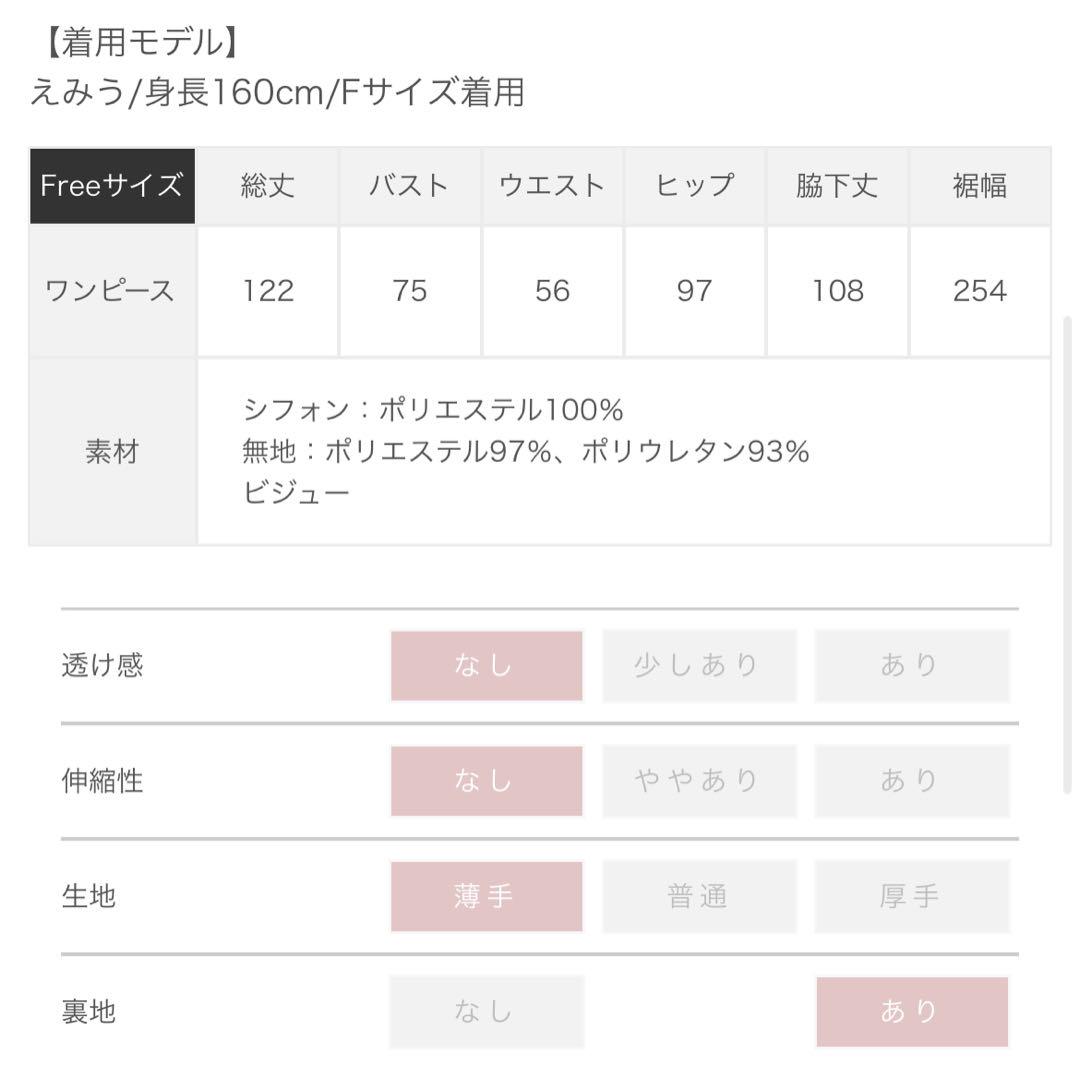Screen dimensions: 1080x1068
Task: Click the 裾幅 value 254
Action: (979, 291)
